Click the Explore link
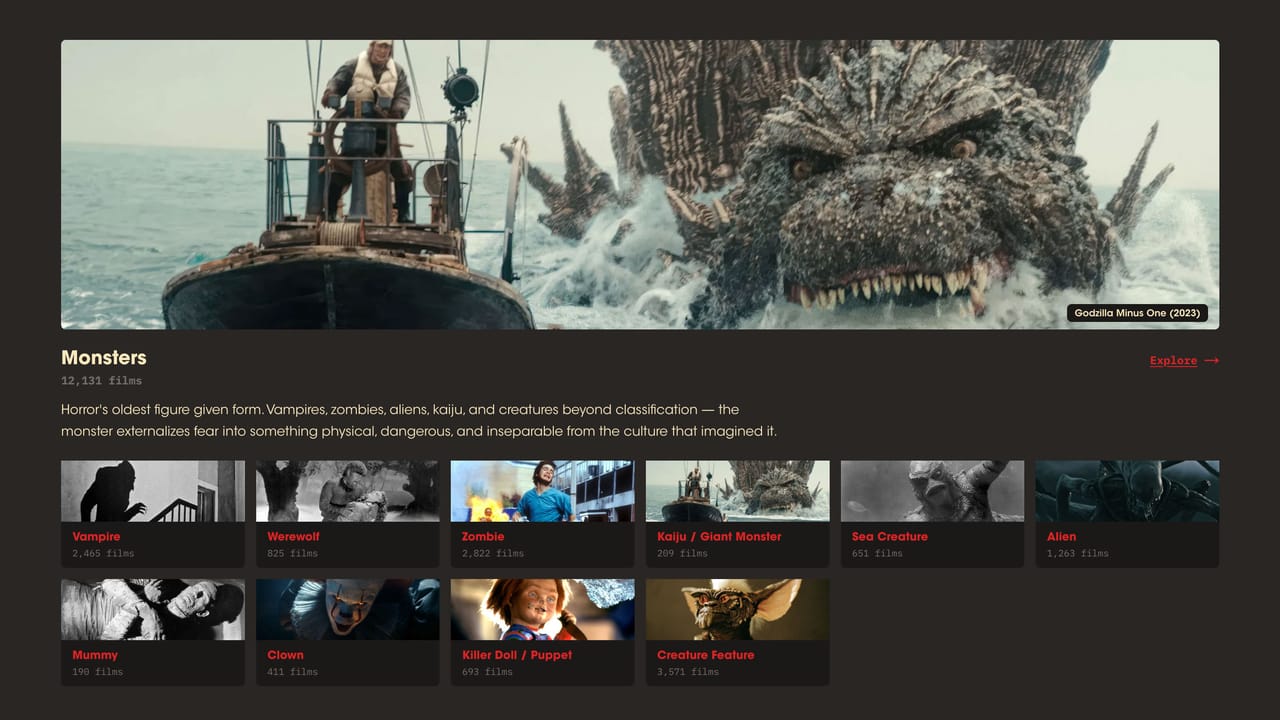 (x=1173, y=361)
